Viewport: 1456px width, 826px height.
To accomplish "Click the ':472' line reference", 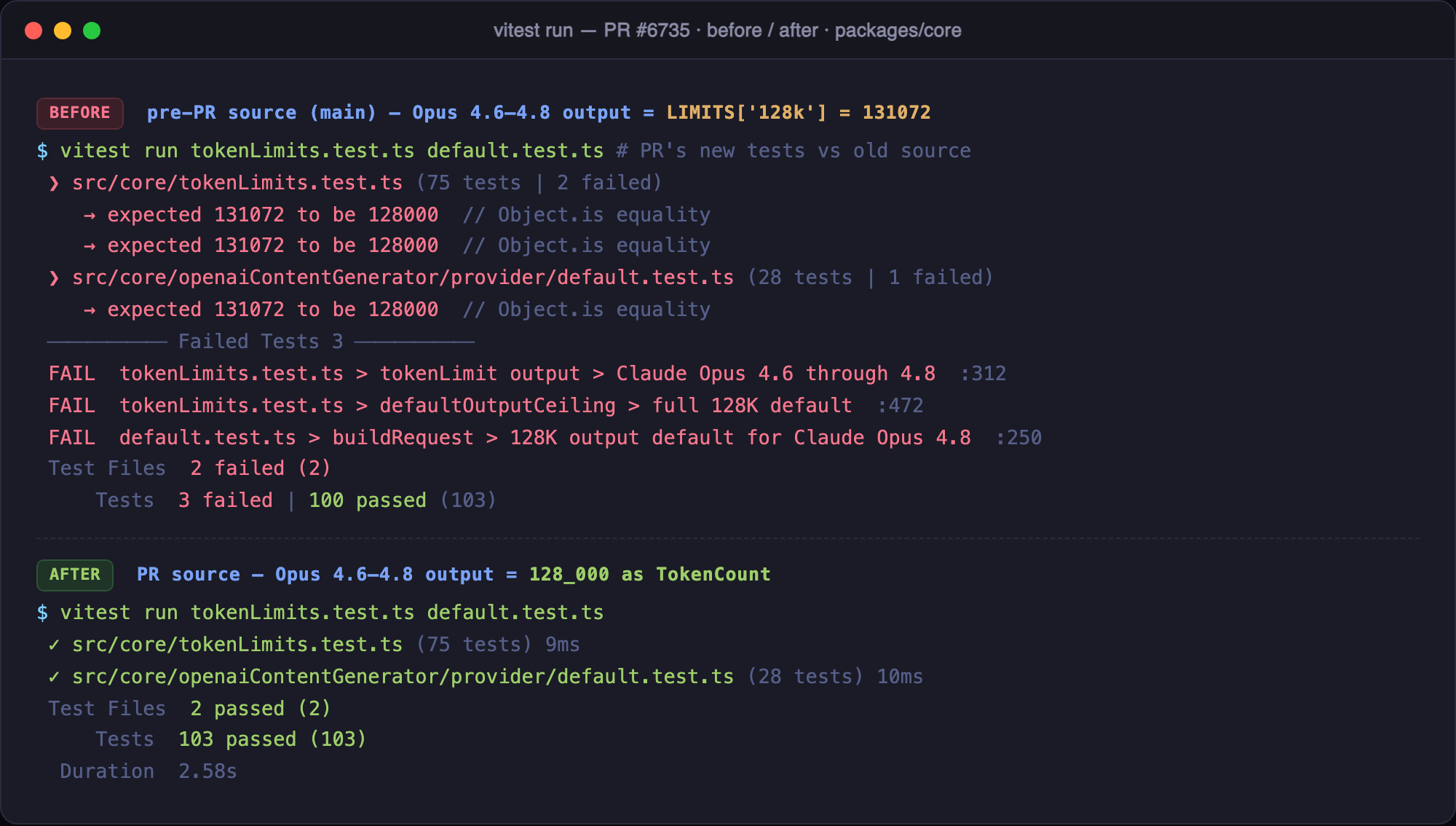I will click(x=900, y=406).
